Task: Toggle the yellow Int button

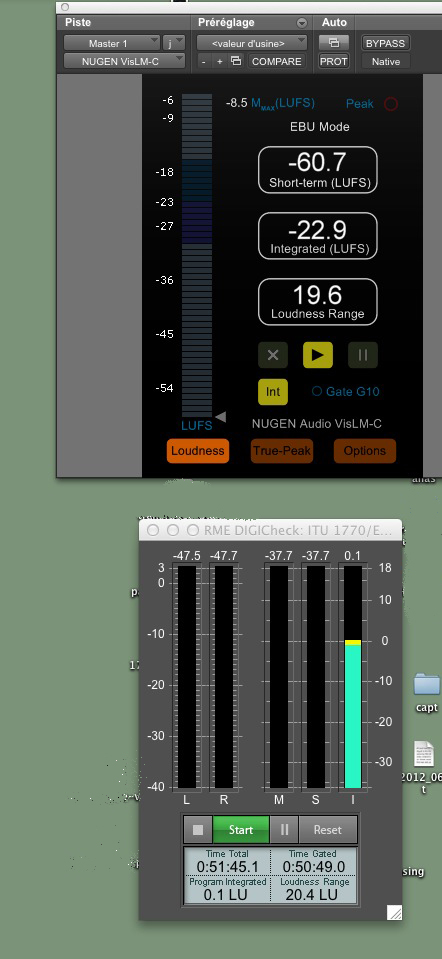Action: 273,392
